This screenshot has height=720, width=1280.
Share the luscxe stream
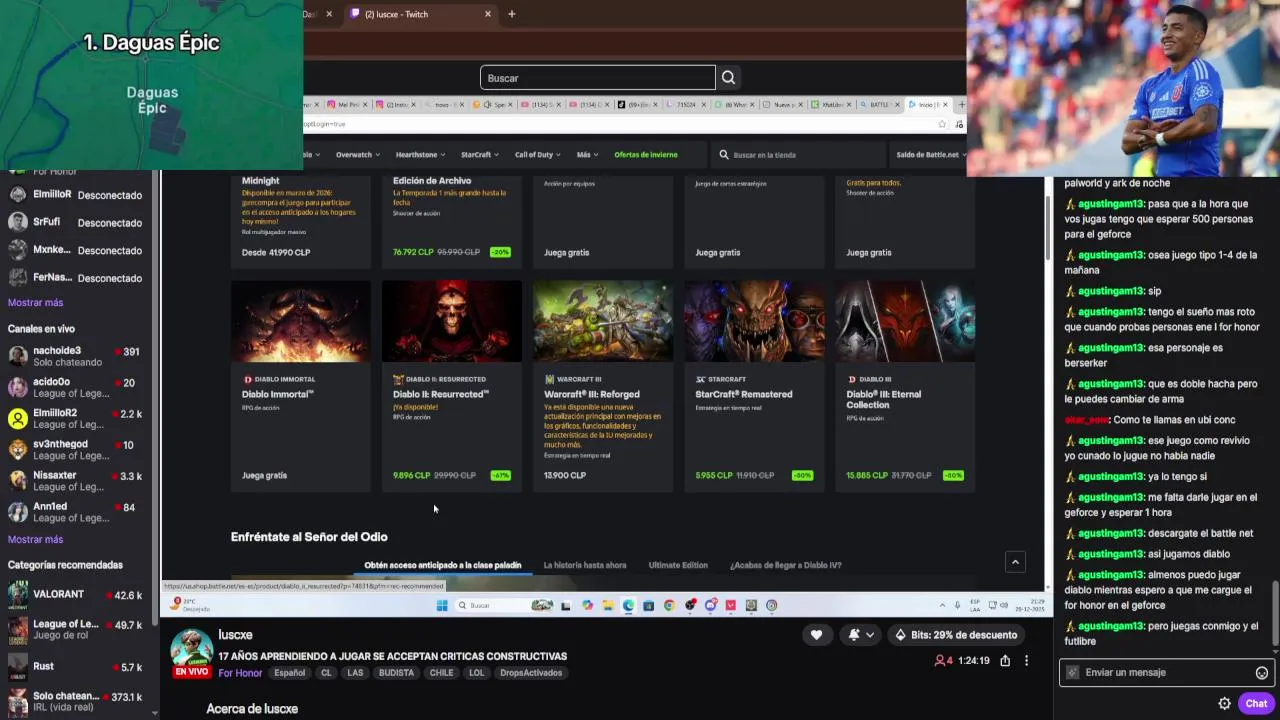[x=1005, y=660]
